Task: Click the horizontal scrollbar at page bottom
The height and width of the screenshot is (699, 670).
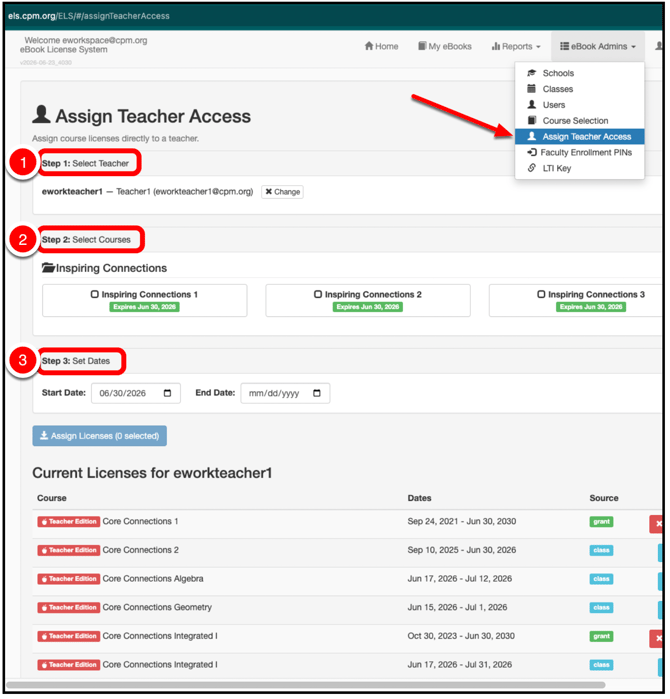Action: click(307, 687)
